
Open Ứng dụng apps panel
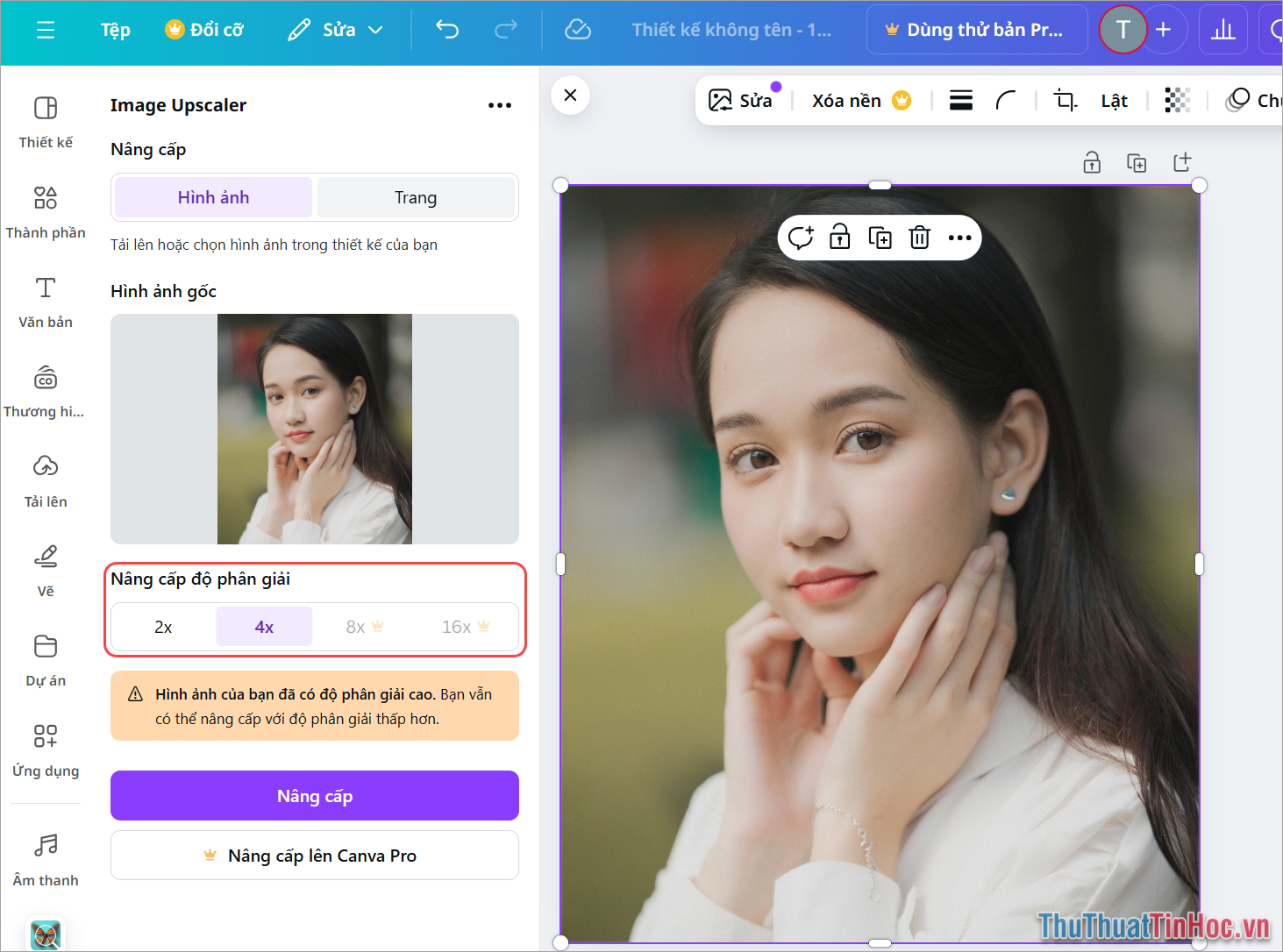click(x=46, y=751)
